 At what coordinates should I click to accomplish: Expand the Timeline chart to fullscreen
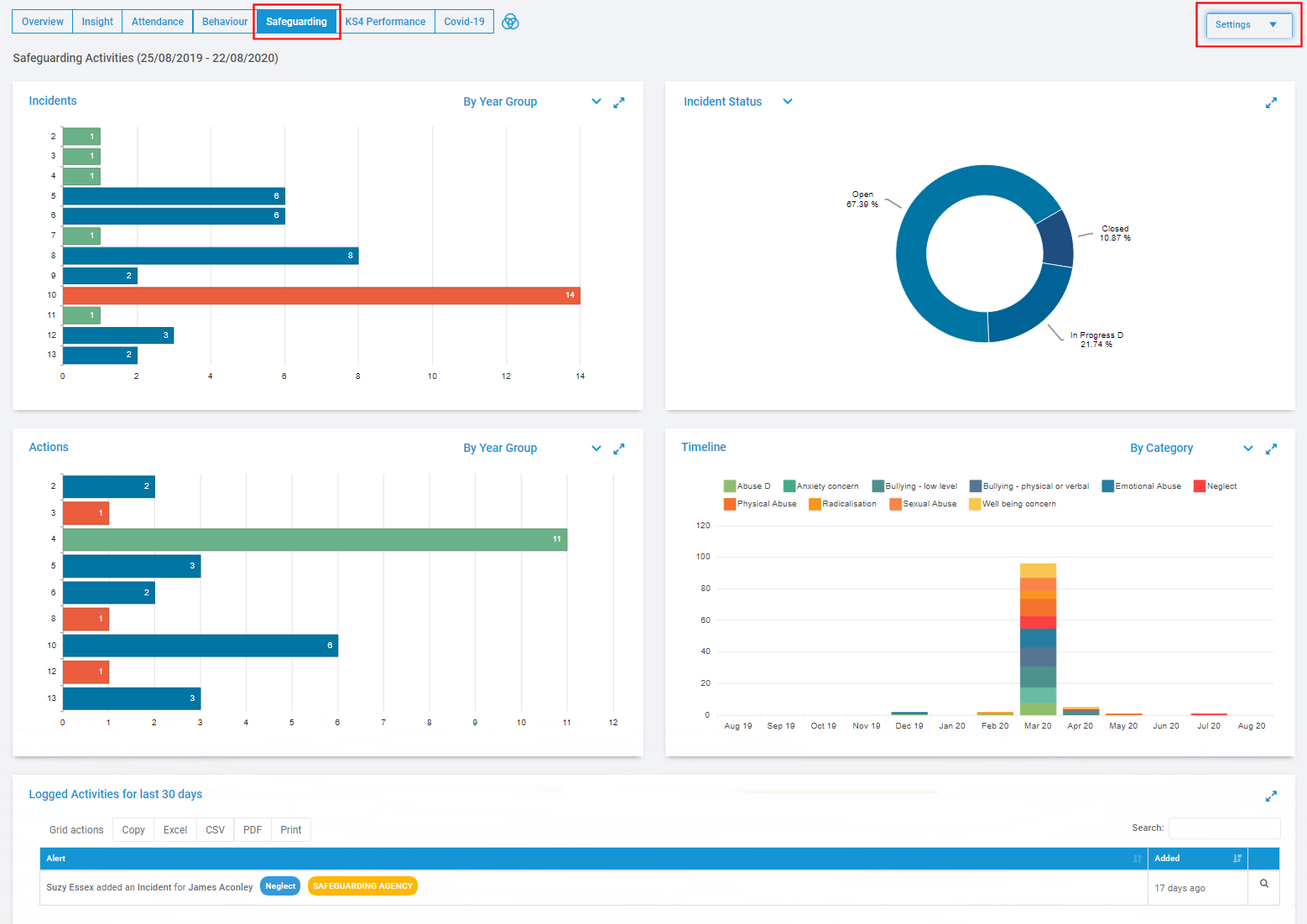1272,448
